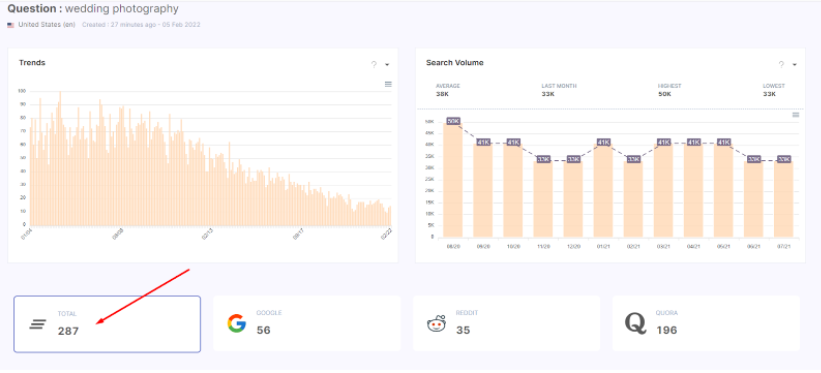Image resolution: width=821 pixels, height=373 pixels.
Task: Select the Total 287 card
Action: pyautogui.click(x=107, y=324)
